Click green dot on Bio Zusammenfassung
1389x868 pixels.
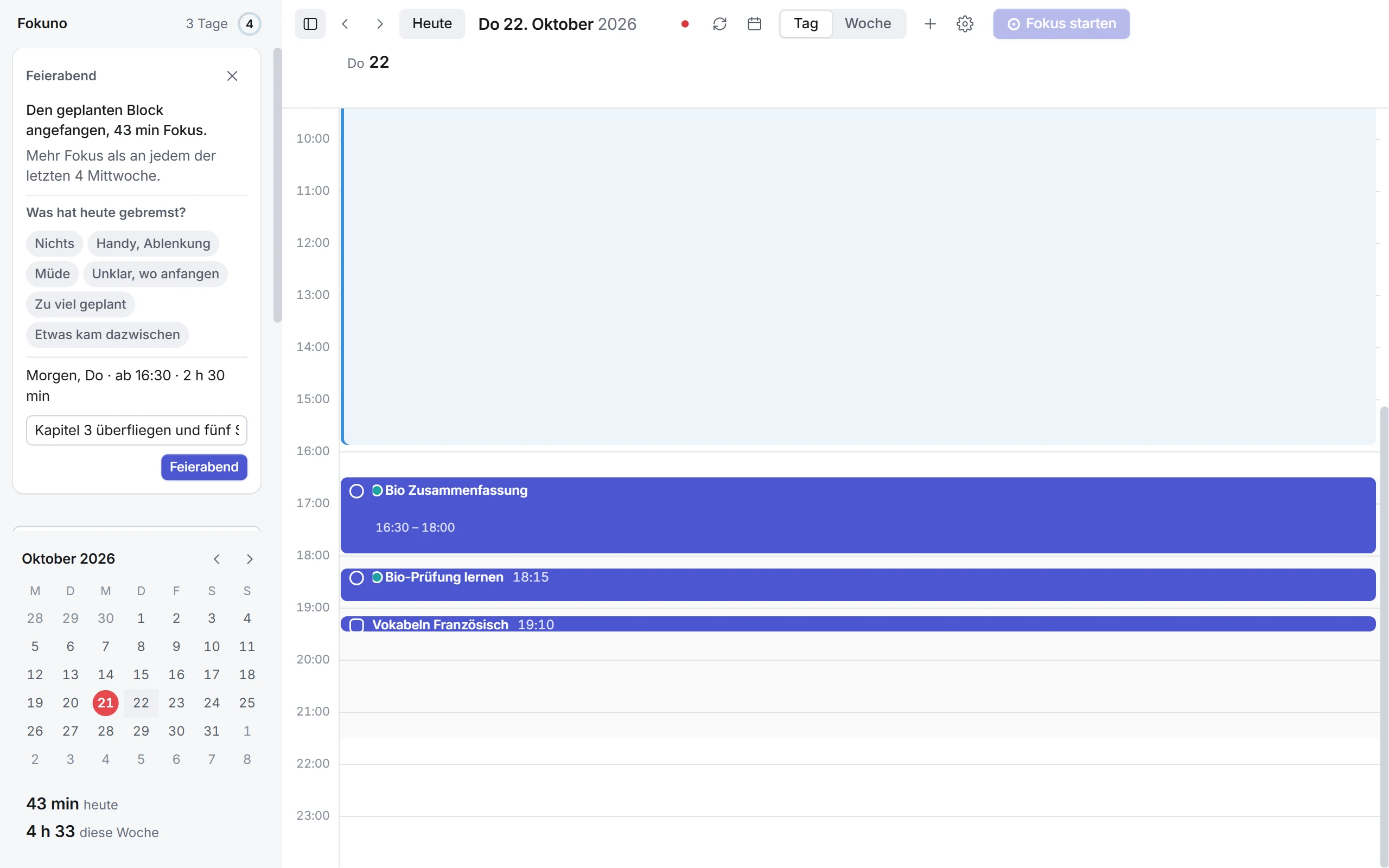point(377,490)
